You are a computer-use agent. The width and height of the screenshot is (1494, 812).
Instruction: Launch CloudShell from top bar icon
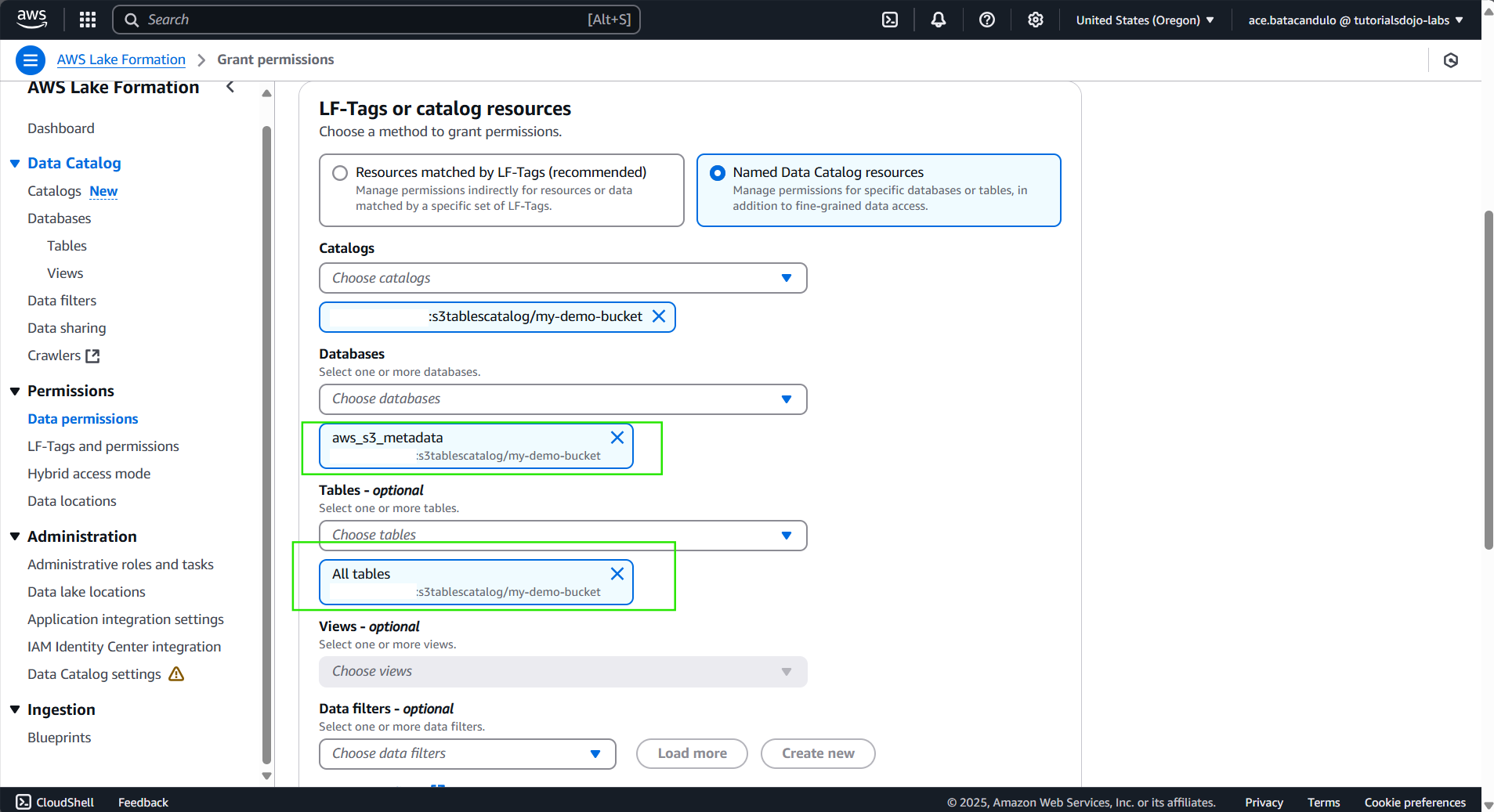tap(890, 20)
